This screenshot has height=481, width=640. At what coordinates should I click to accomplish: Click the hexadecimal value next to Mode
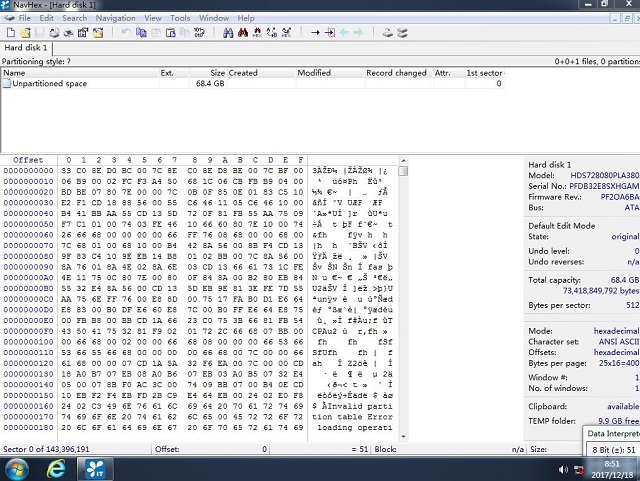(616, 331)
